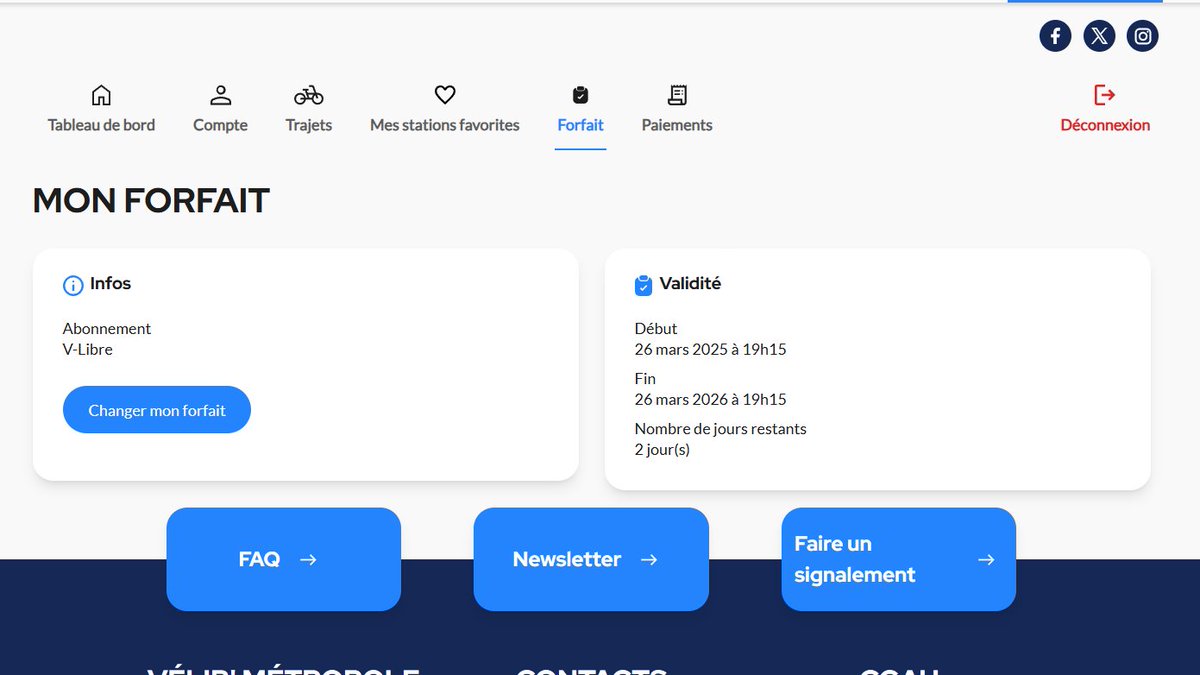Click the start date 26 mars 2025 à 19h15
The width and height of the screenshot is (1200, 675).
coord(711,350)
